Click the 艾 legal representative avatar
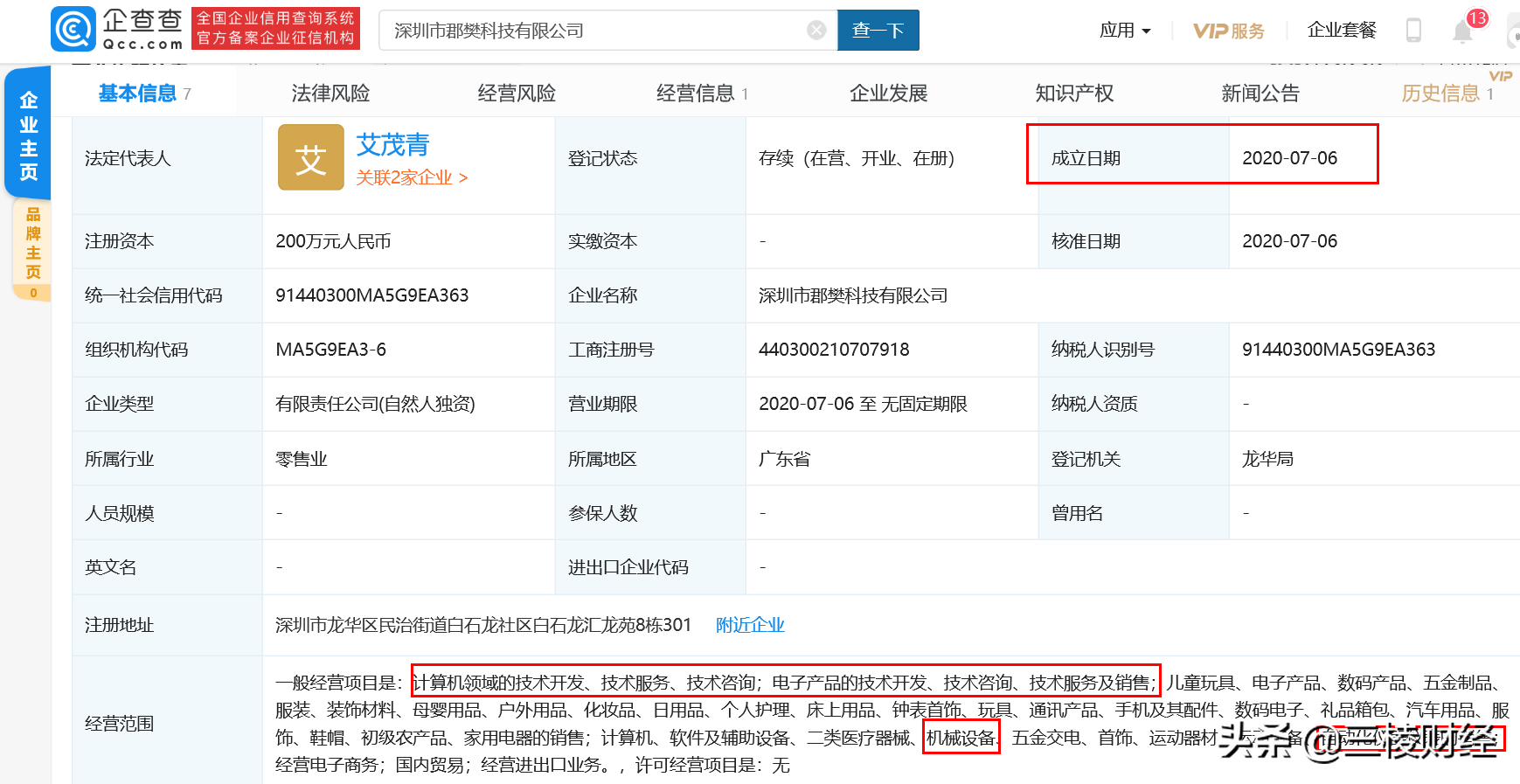The image size is (1520, 784). [x=310, y=158]
